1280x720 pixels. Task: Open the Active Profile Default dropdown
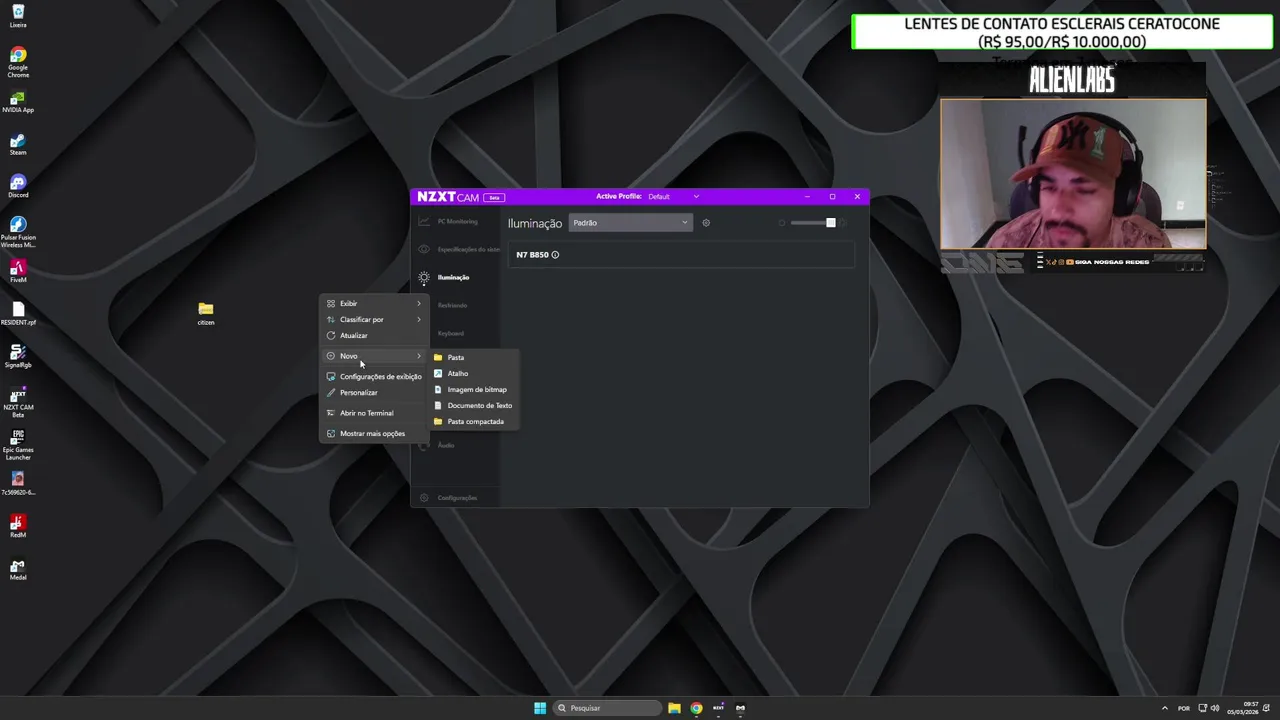[673, 197]
